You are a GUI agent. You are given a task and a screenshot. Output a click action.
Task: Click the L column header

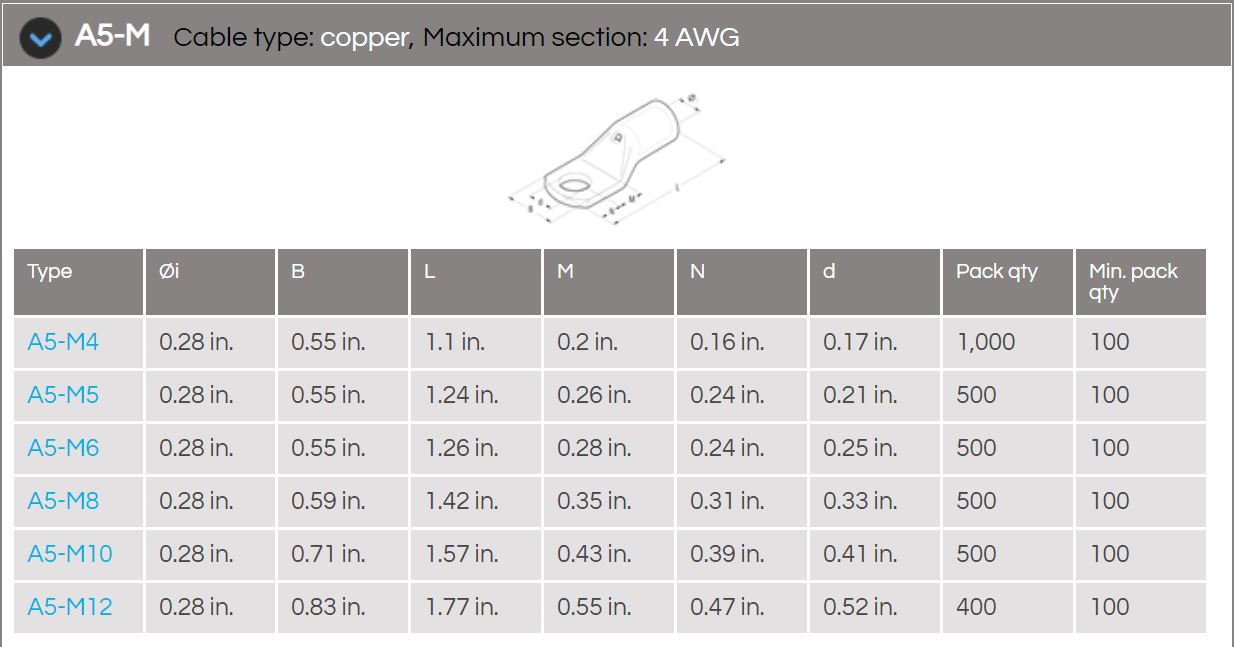click(x=476, y=282)
